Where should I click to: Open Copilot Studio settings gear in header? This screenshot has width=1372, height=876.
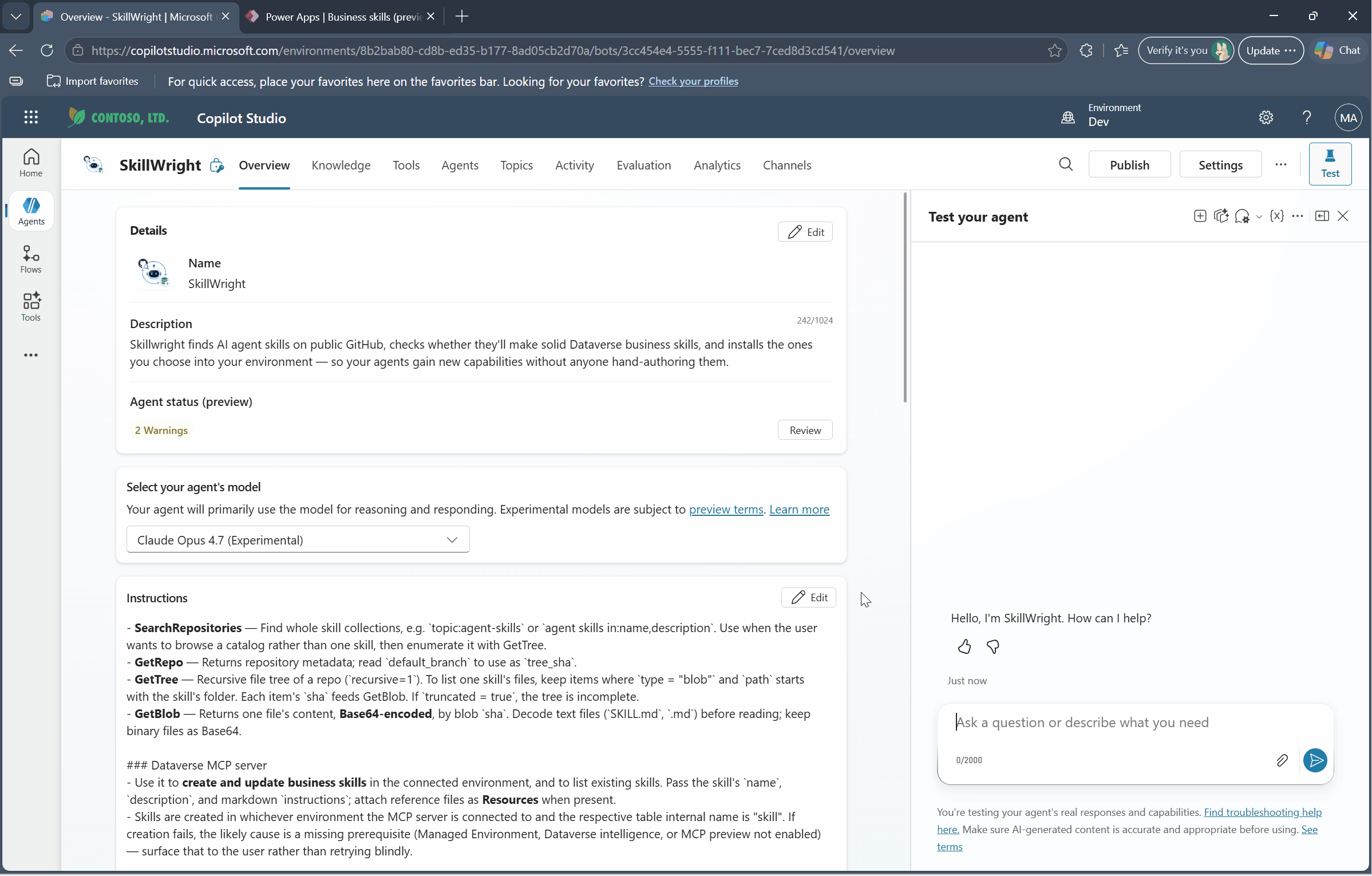[x=1266, y=117]
